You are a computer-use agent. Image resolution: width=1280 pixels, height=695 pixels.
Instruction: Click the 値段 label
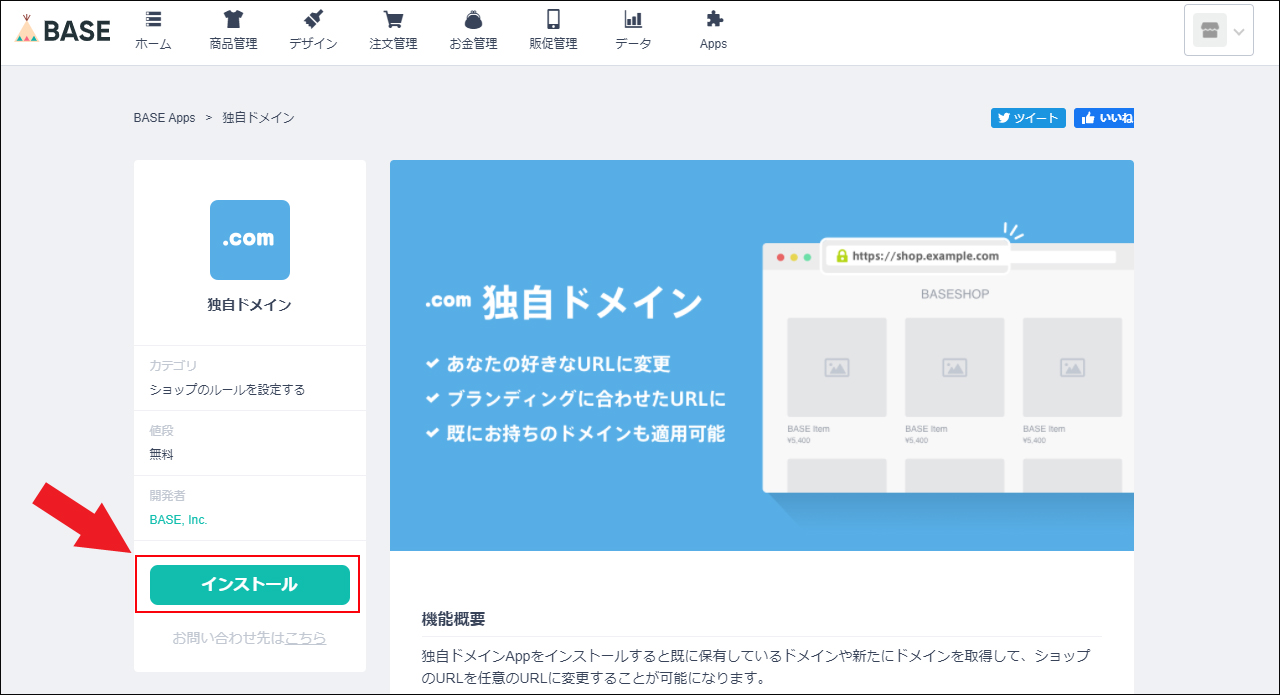click(x=161, y=431)
